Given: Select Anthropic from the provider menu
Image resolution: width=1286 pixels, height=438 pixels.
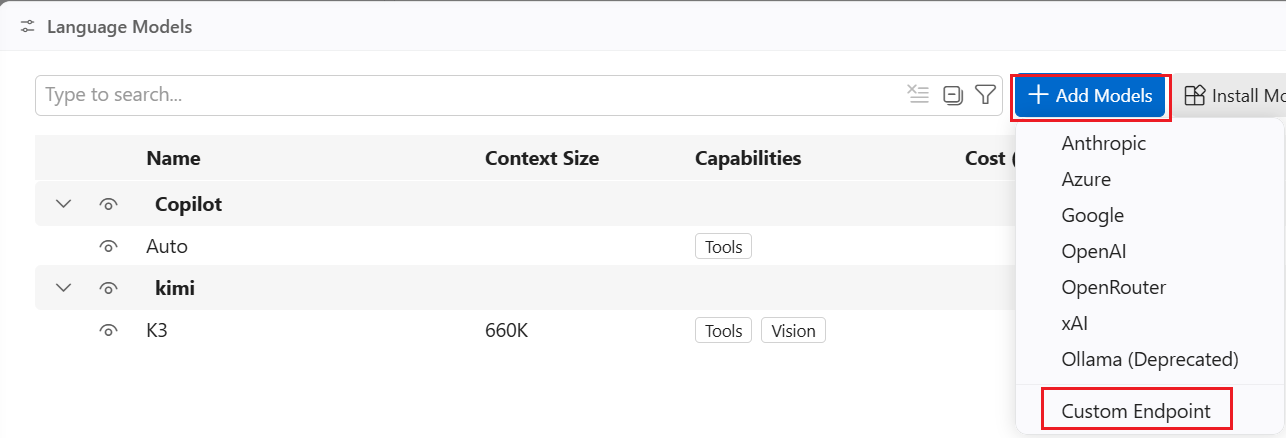Looking at the screenshot, I should [x=1104, y=143].
